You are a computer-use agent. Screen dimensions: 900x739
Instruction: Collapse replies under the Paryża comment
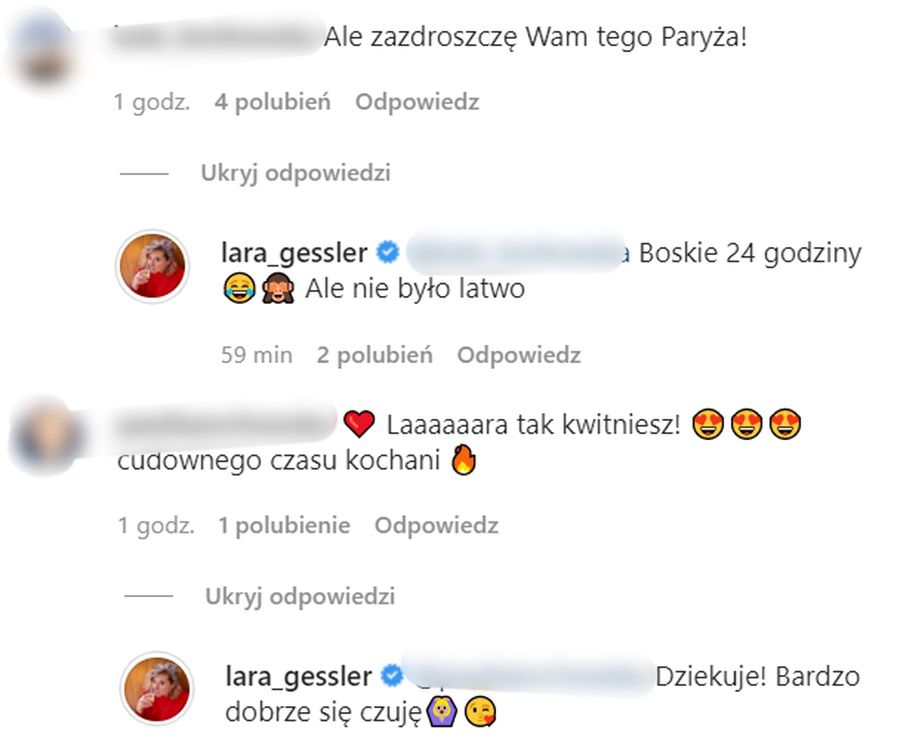point(296,173)
